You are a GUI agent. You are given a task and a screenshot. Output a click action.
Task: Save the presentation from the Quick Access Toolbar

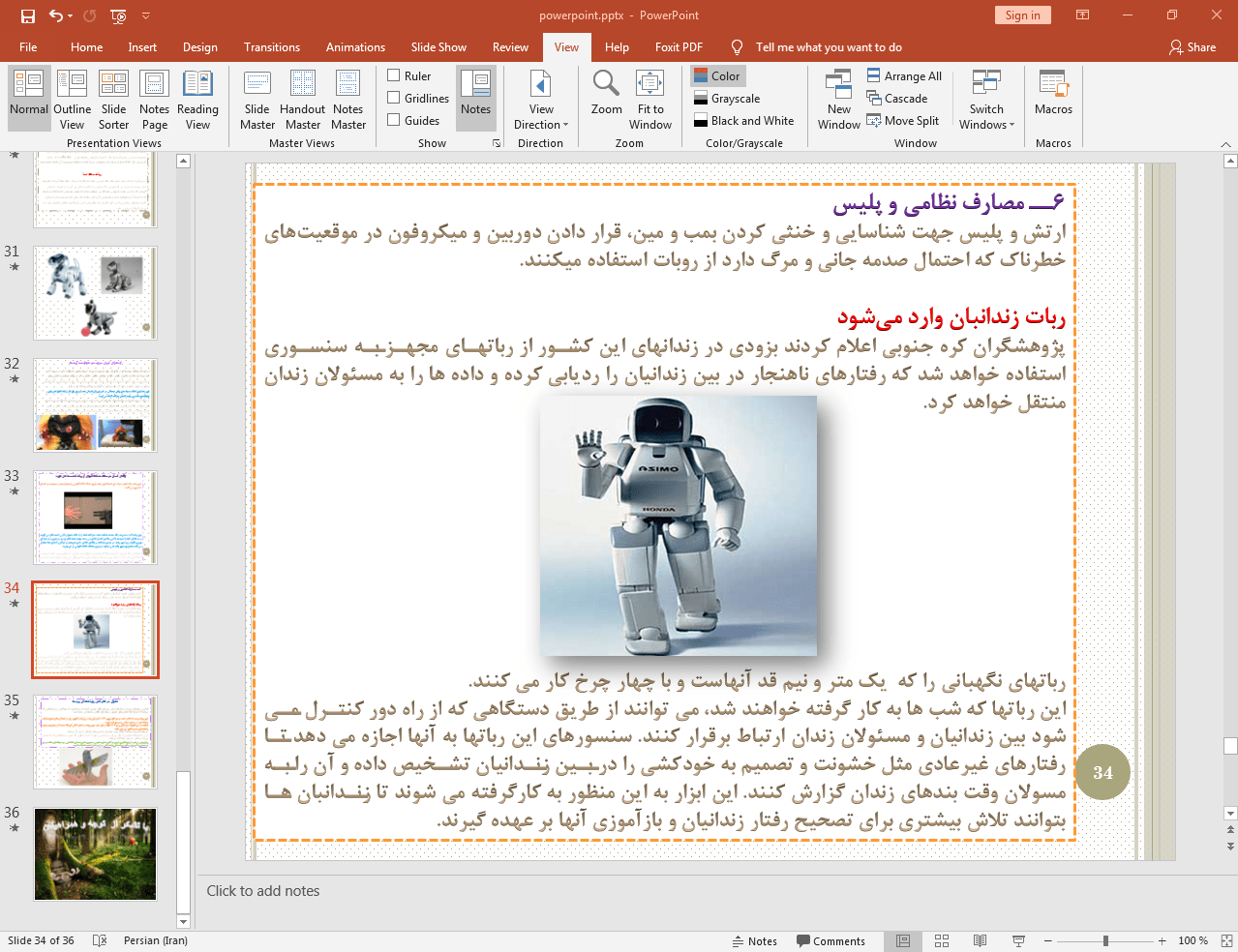click(x=28, y=15)
